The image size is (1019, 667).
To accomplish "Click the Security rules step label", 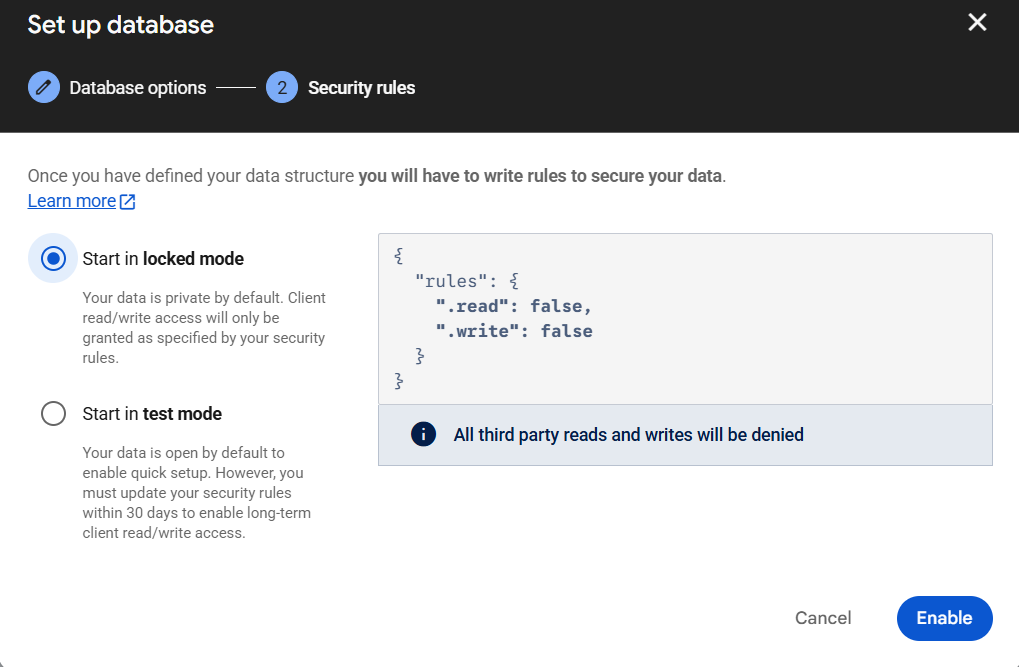I will pyautogui.click(x=361, y=88).
